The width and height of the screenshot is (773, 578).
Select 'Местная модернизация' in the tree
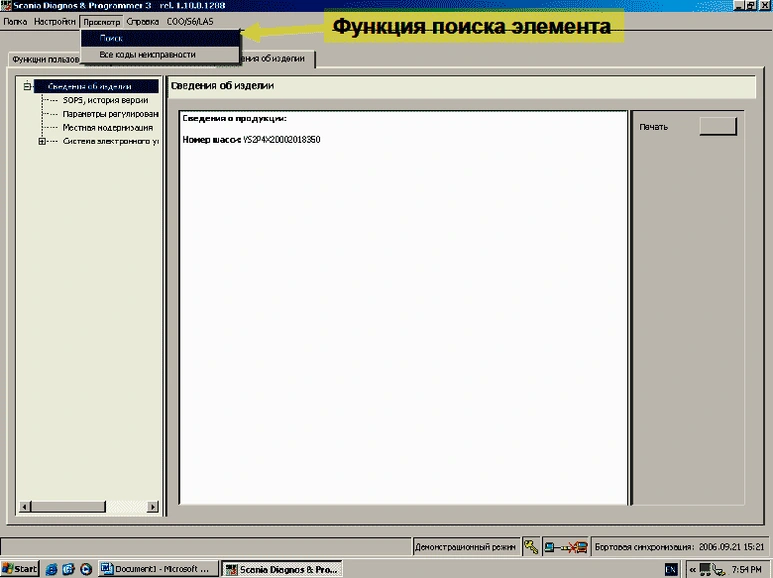click(107, 128)
